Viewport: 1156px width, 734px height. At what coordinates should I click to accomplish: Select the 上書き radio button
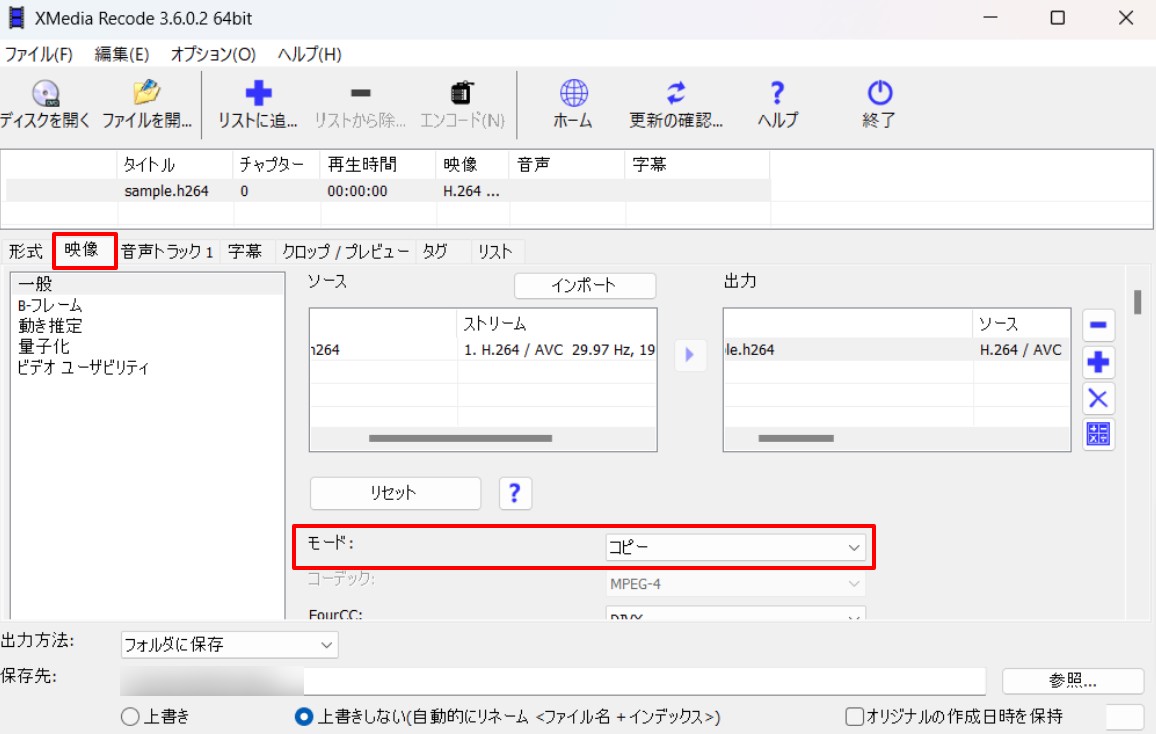130,716
